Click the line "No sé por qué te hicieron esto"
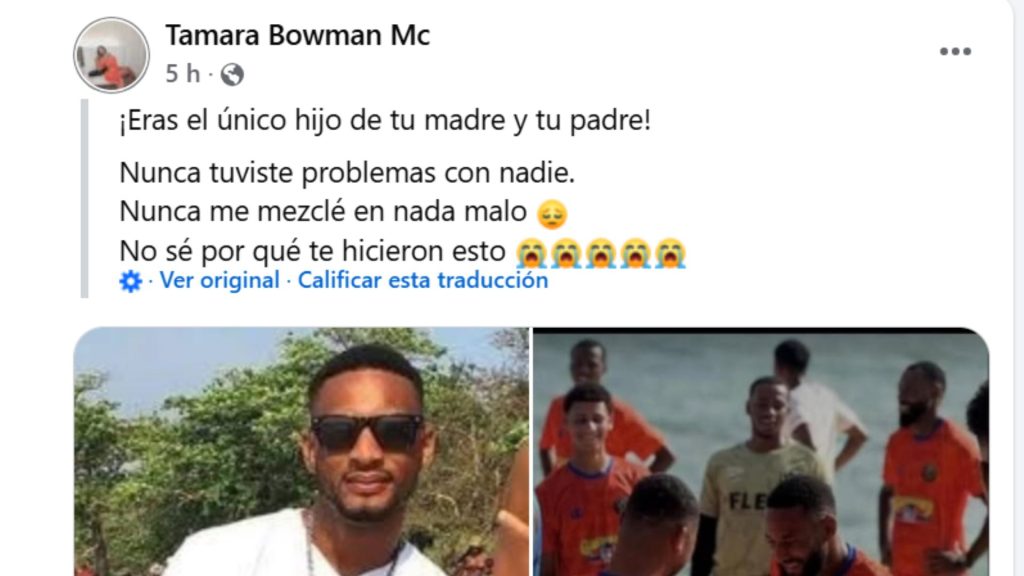The width and height of the screenshot is (1024, 576). (x=313, y=251)
